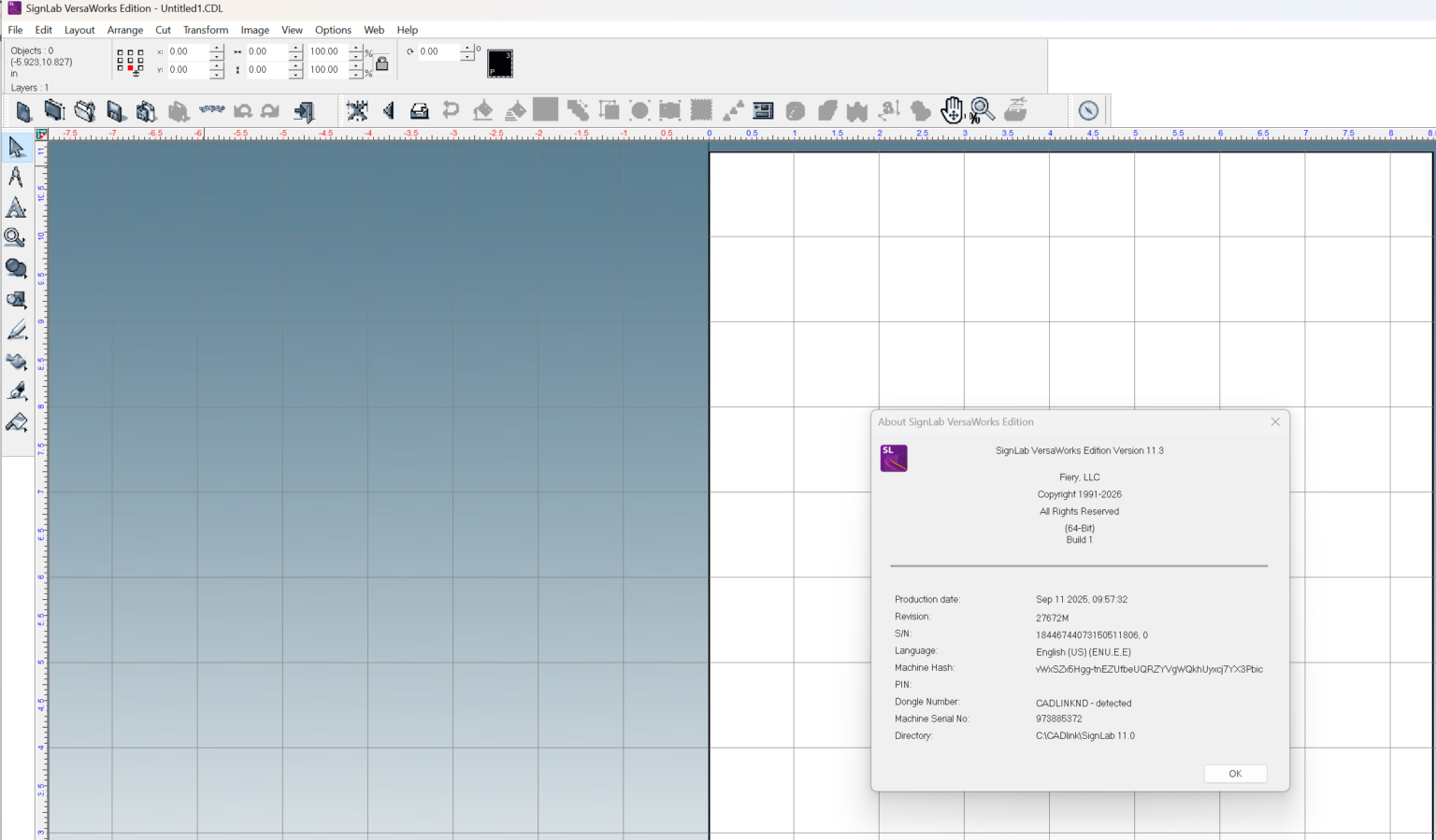This screenshot has width=1436, height=840.
Task: Decrease the y position spinner
Action: [217, 74]
